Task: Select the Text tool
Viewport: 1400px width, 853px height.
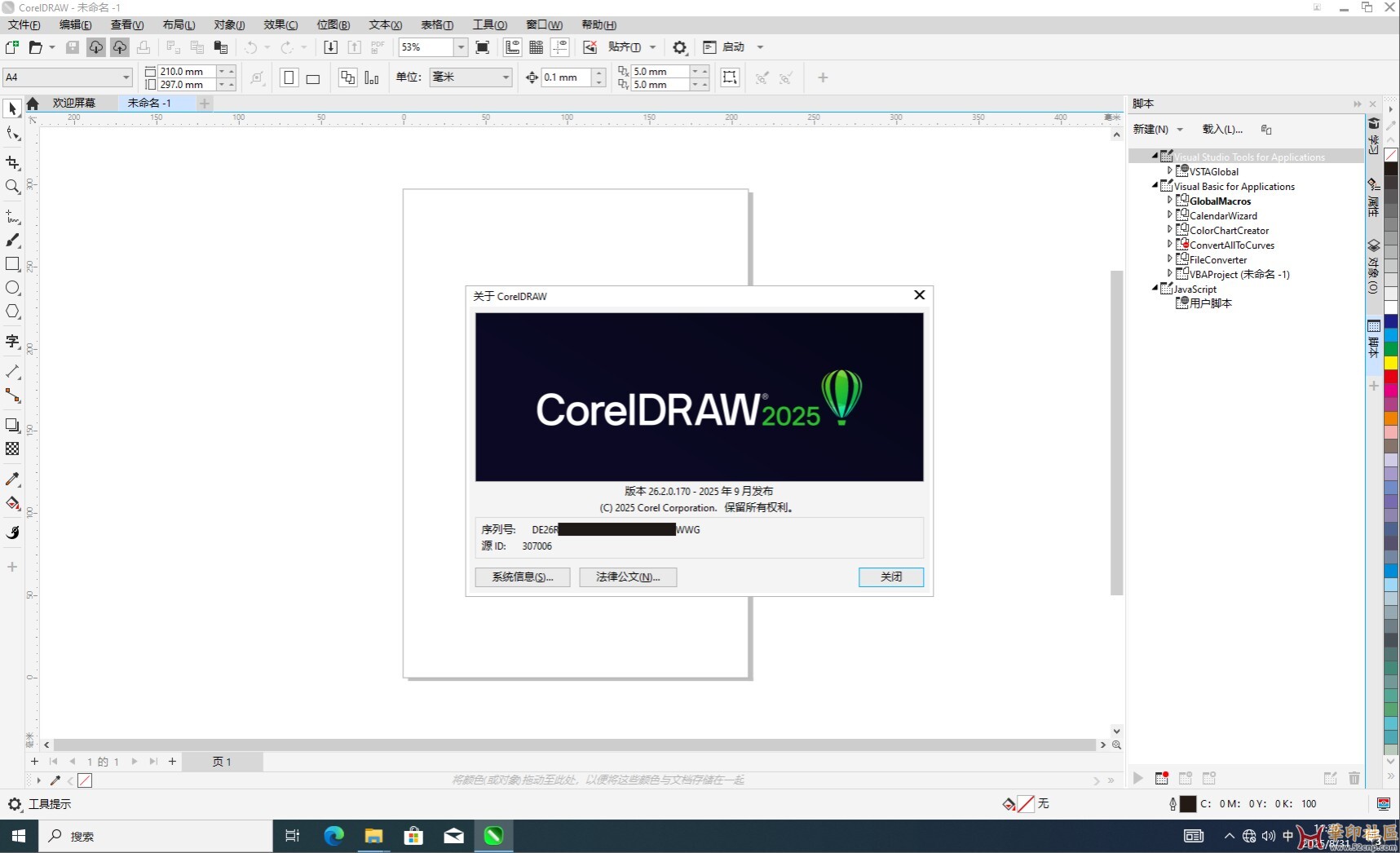Action: 12,342
